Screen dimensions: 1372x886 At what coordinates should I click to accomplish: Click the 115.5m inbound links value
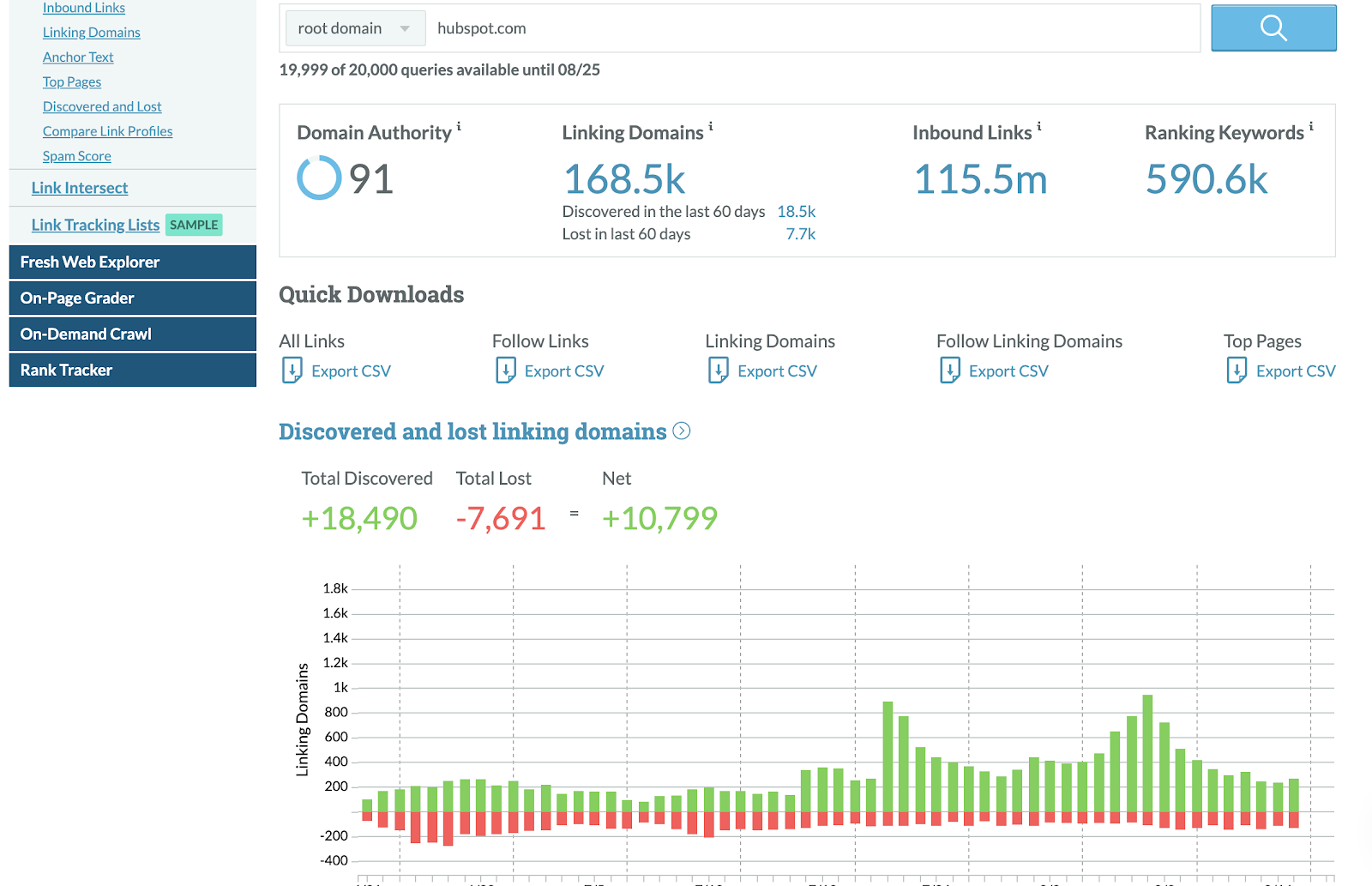[981, 179]
